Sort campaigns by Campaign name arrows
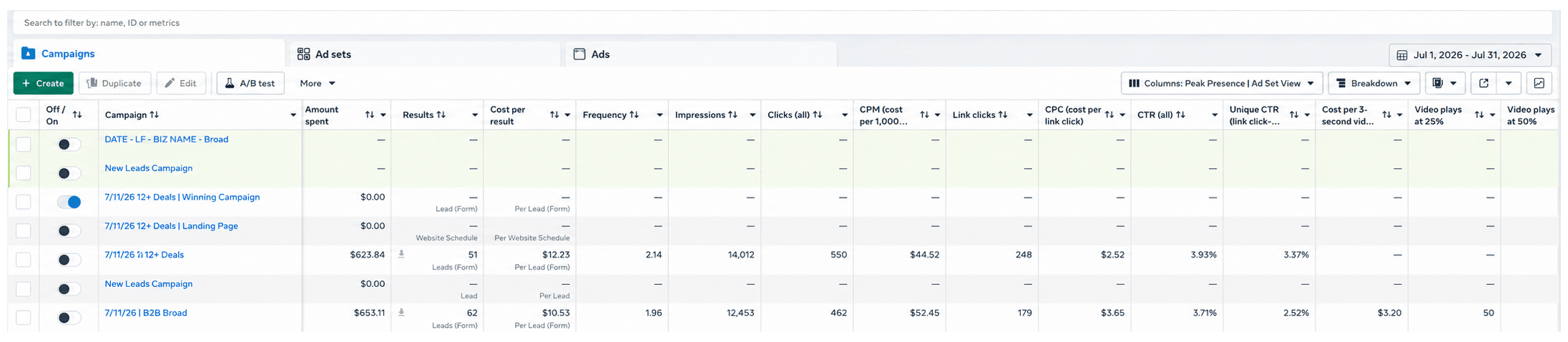Viewport: 1568px width, 342px height. 155,115
